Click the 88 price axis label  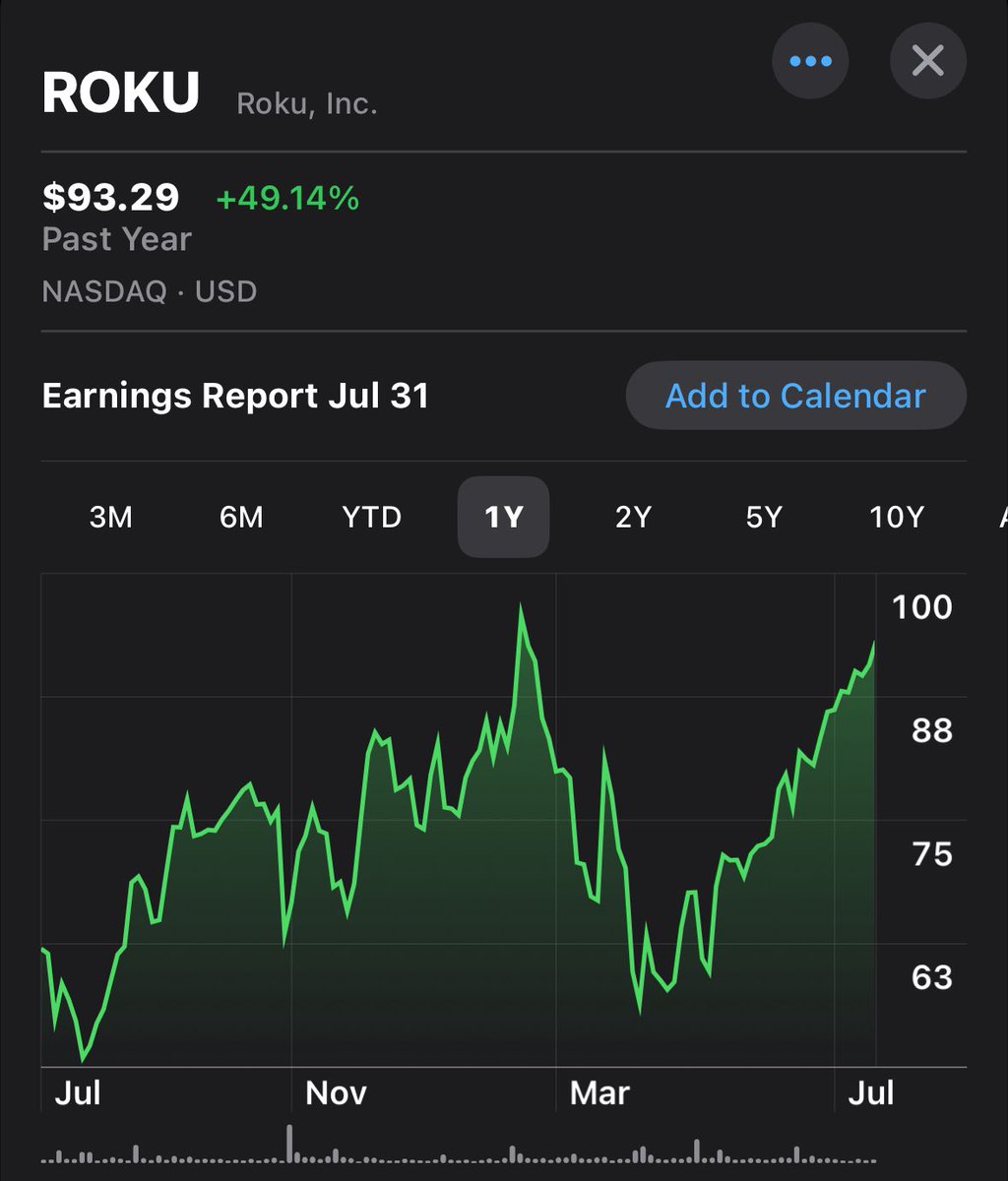(x=931, y=730)
